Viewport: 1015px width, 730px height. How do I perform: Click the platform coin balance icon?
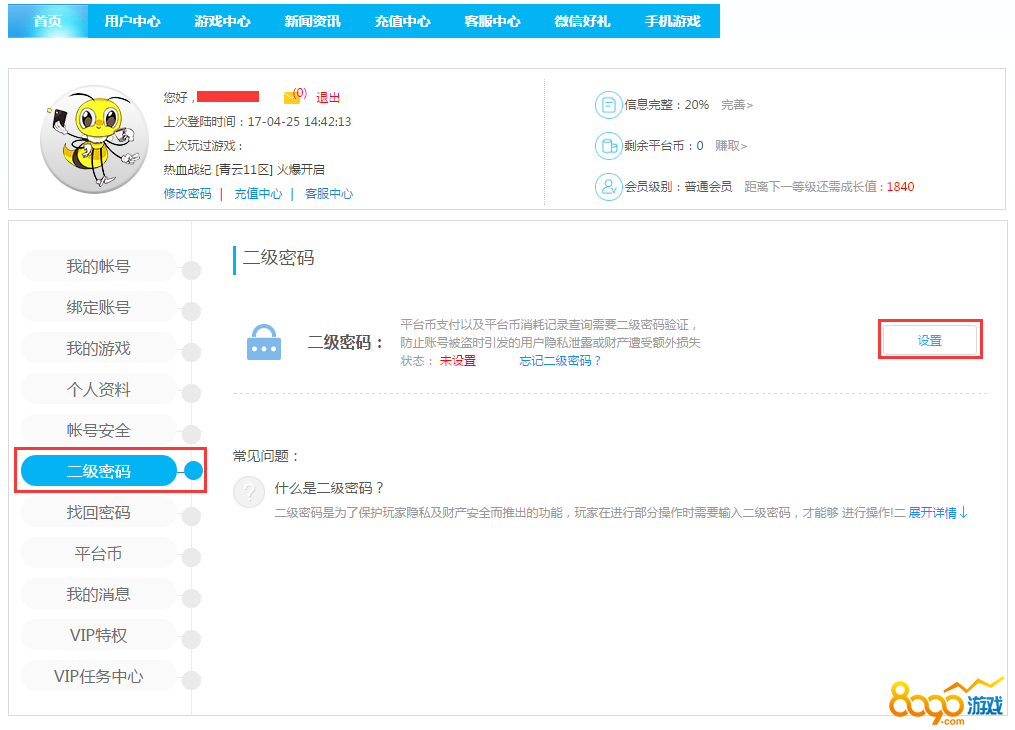608,146
